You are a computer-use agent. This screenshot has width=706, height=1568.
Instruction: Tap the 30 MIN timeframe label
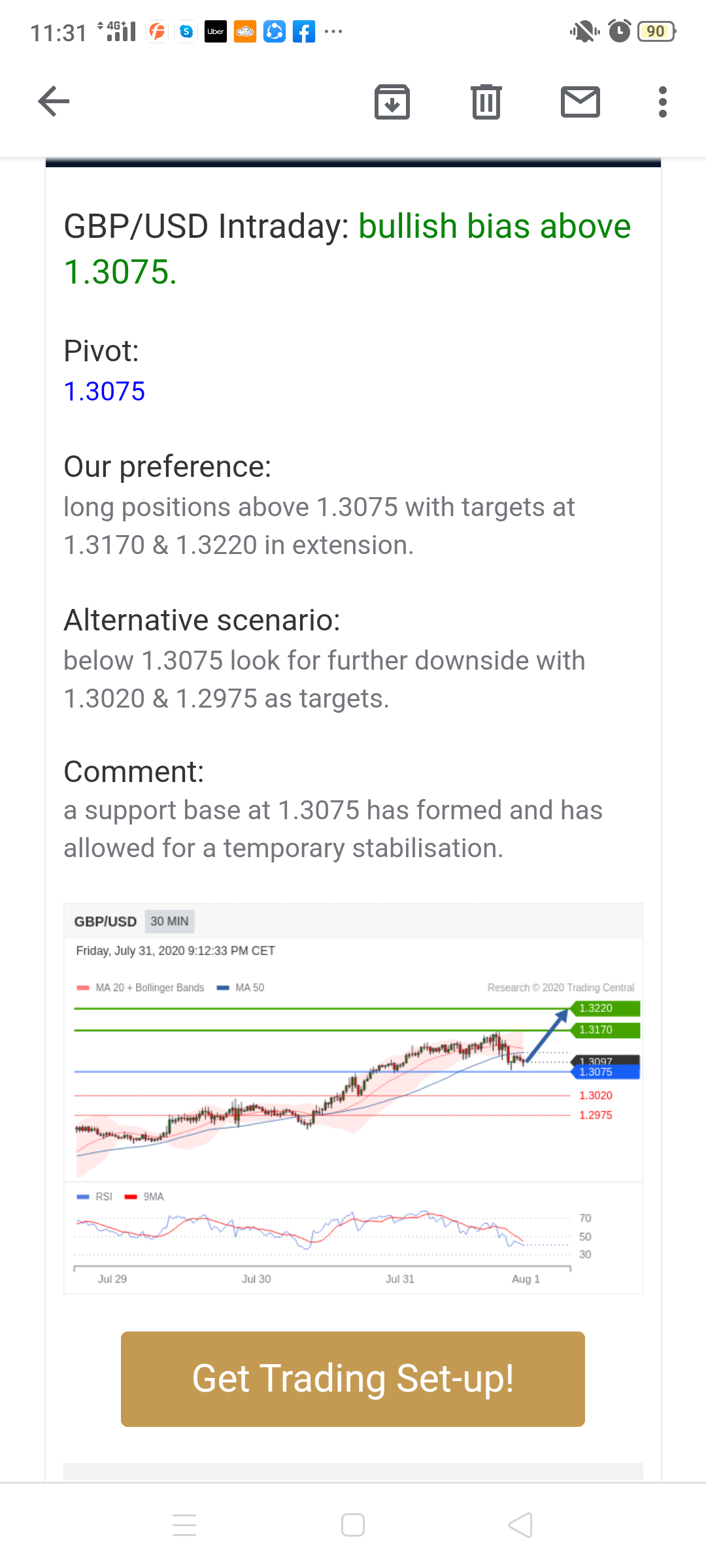pos(169,921)
